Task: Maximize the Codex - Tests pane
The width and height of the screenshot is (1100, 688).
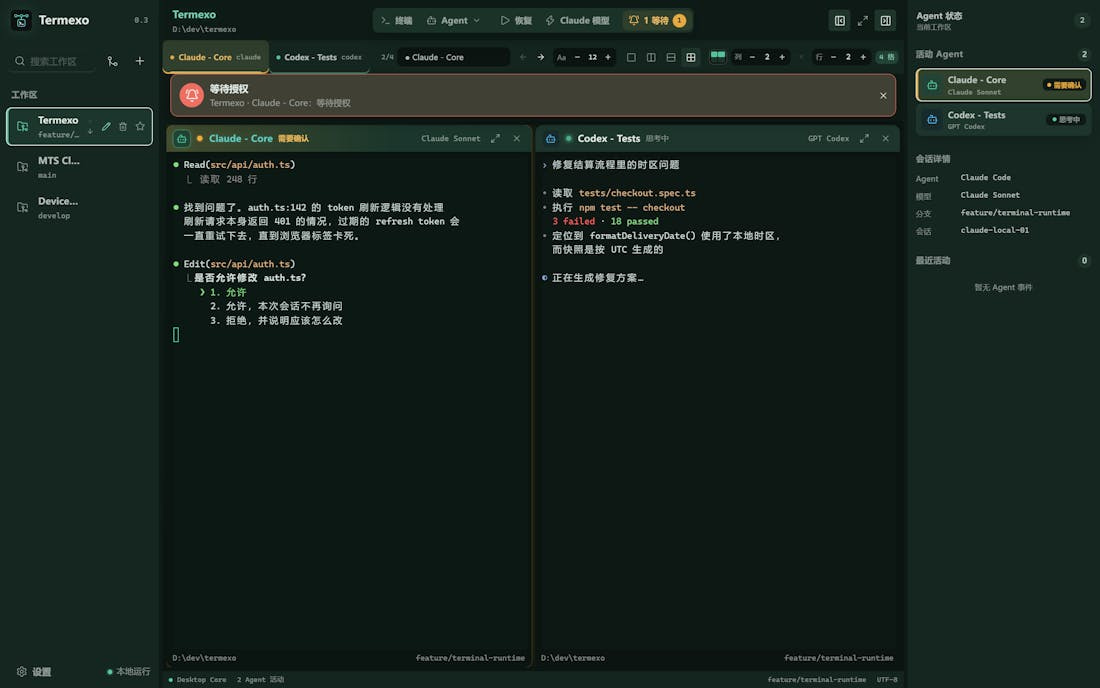Action: pos(864,139)
